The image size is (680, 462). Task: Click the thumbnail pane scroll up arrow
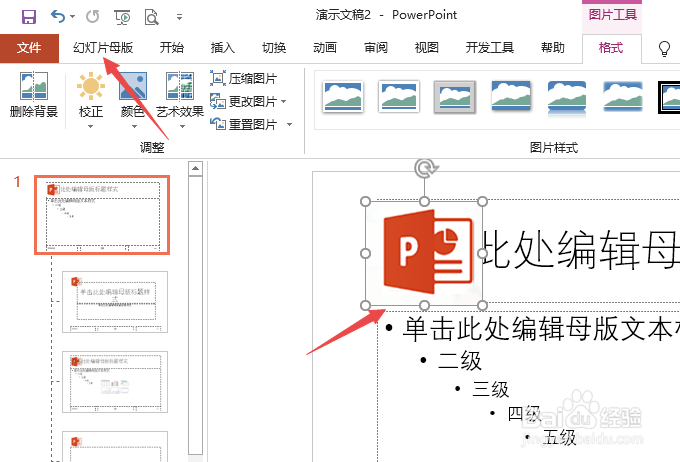tap(196, 168)
